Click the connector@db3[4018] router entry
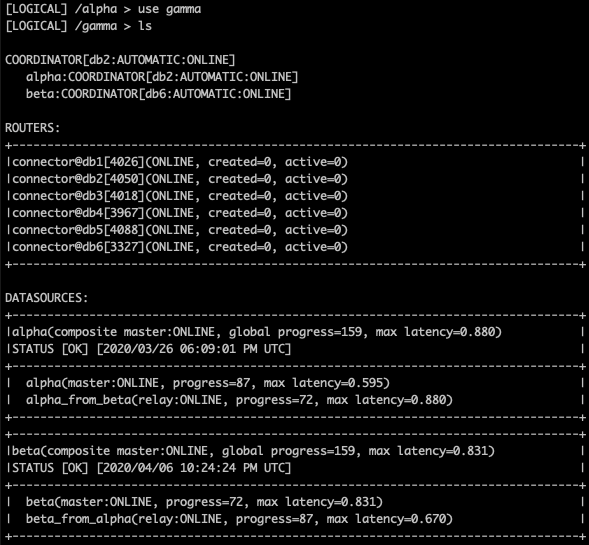Image resolution: width=589 pixels, height=545 pixels. coord(180,196)
